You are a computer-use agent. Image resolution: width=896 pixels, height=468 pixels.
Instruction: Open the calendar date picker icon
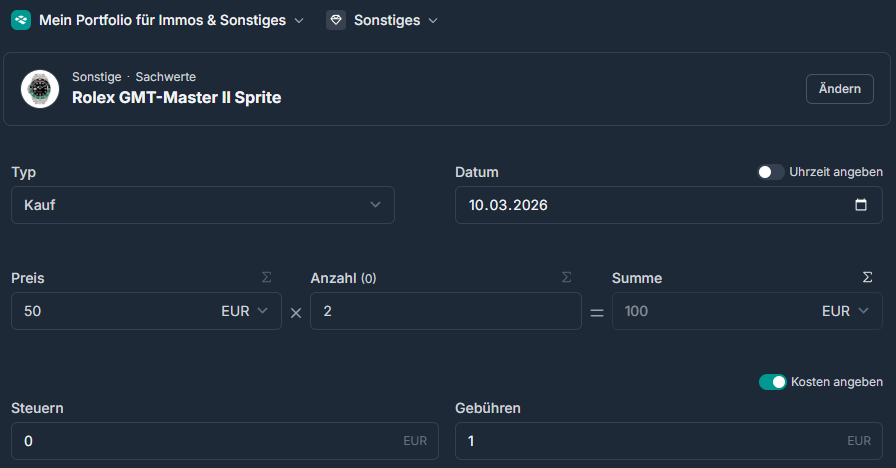pos(861,205)
